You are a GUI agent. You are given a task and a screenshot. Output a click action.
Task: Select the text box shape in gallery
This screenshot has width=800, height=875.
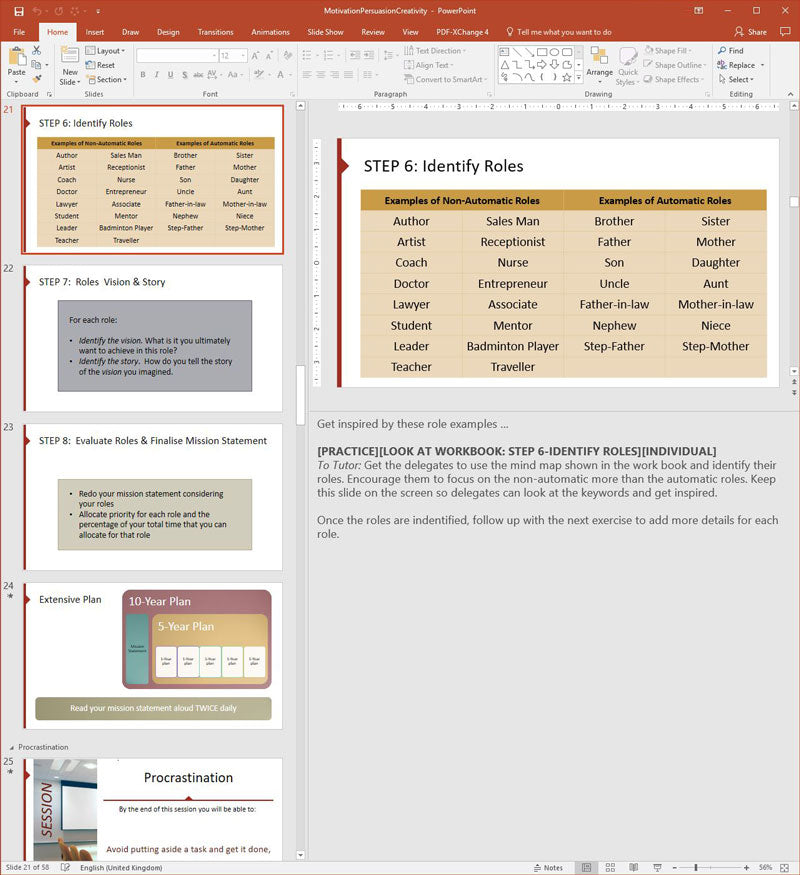point(504,52)
